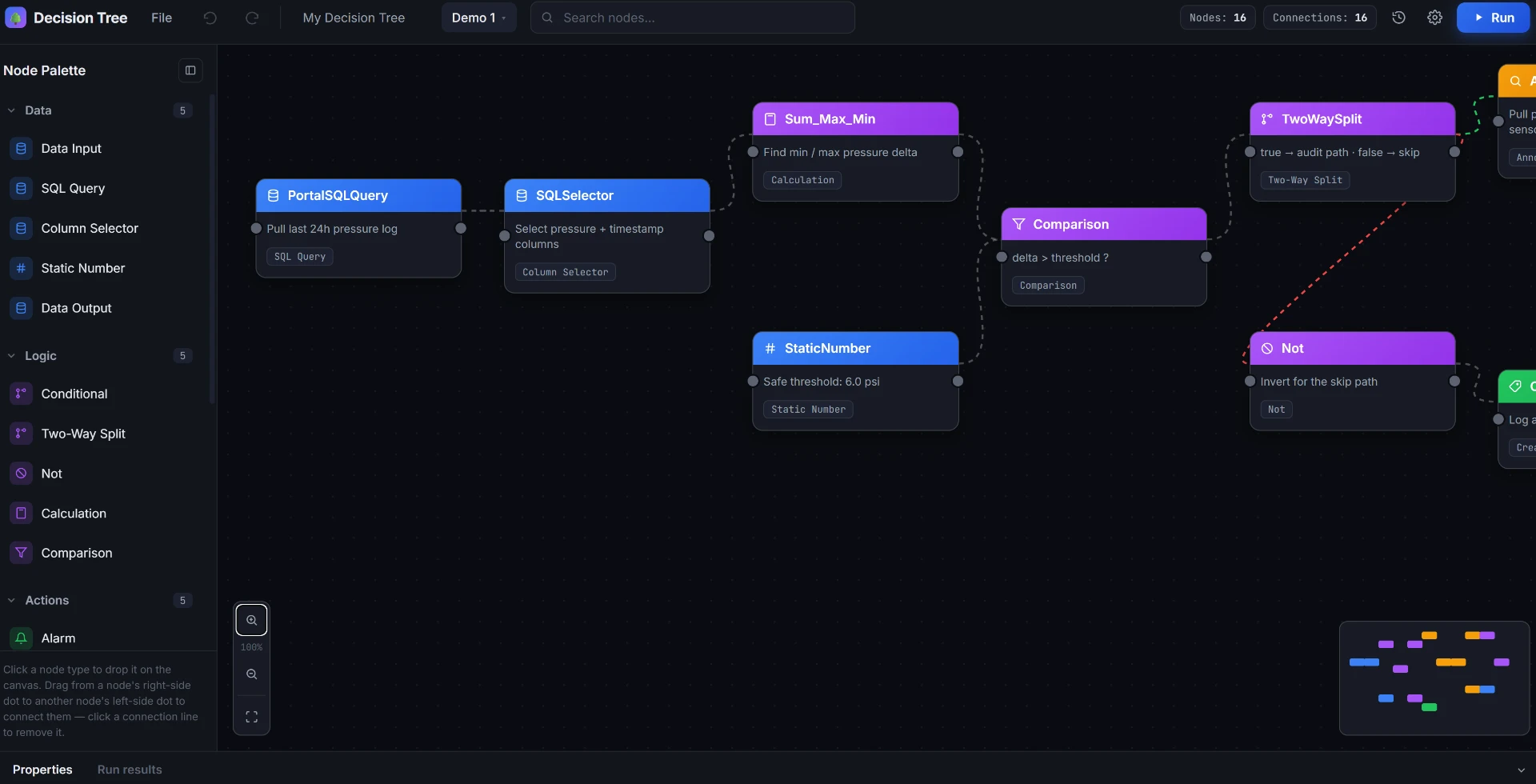Click the canvas minimap
The height and width of the screenshot is (784, 1536).
pos(1434,678)
